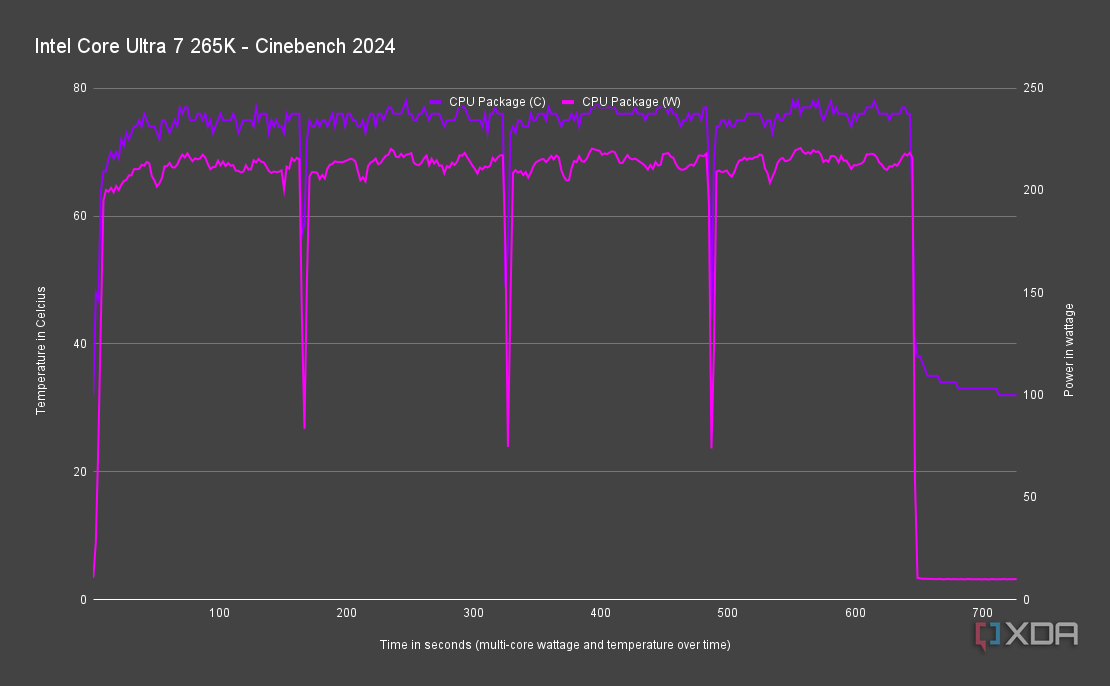This screenshot has width=1110, height=686.
Task: Click the x-axis tick label "300"
Action: (x=474, y=613)
